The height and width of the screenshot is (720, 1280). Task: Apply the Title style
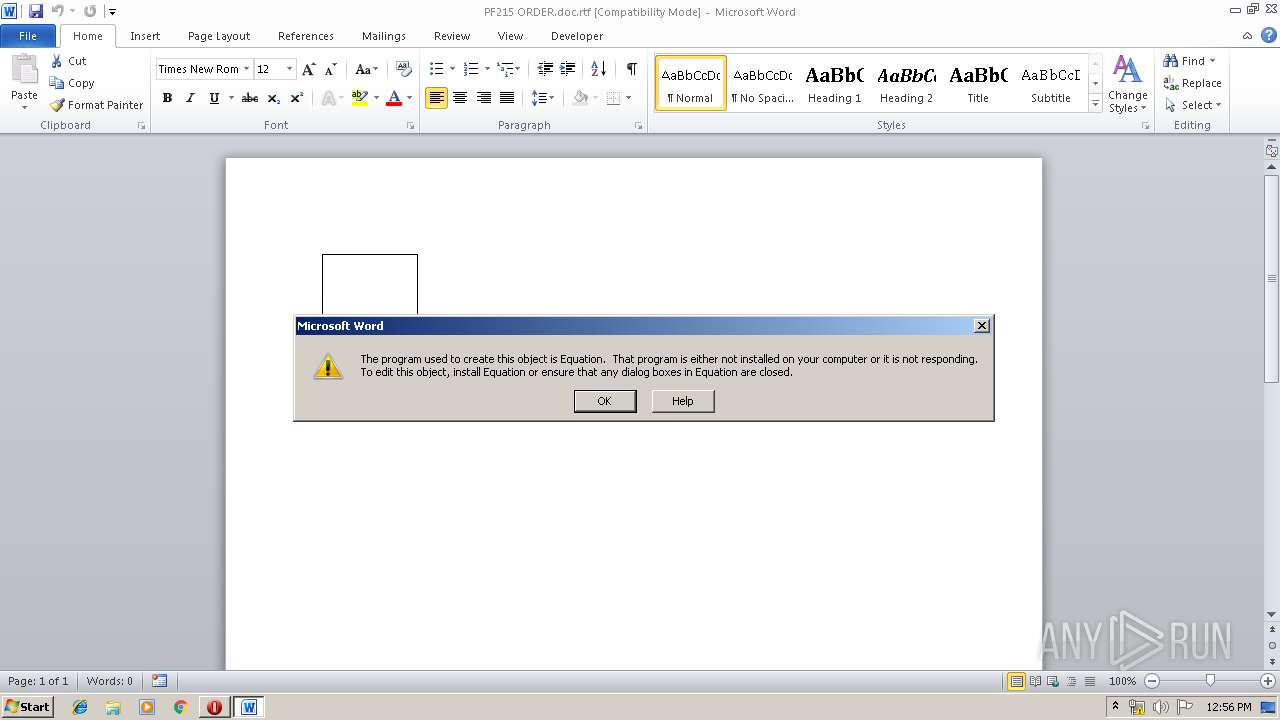point(978,83)
